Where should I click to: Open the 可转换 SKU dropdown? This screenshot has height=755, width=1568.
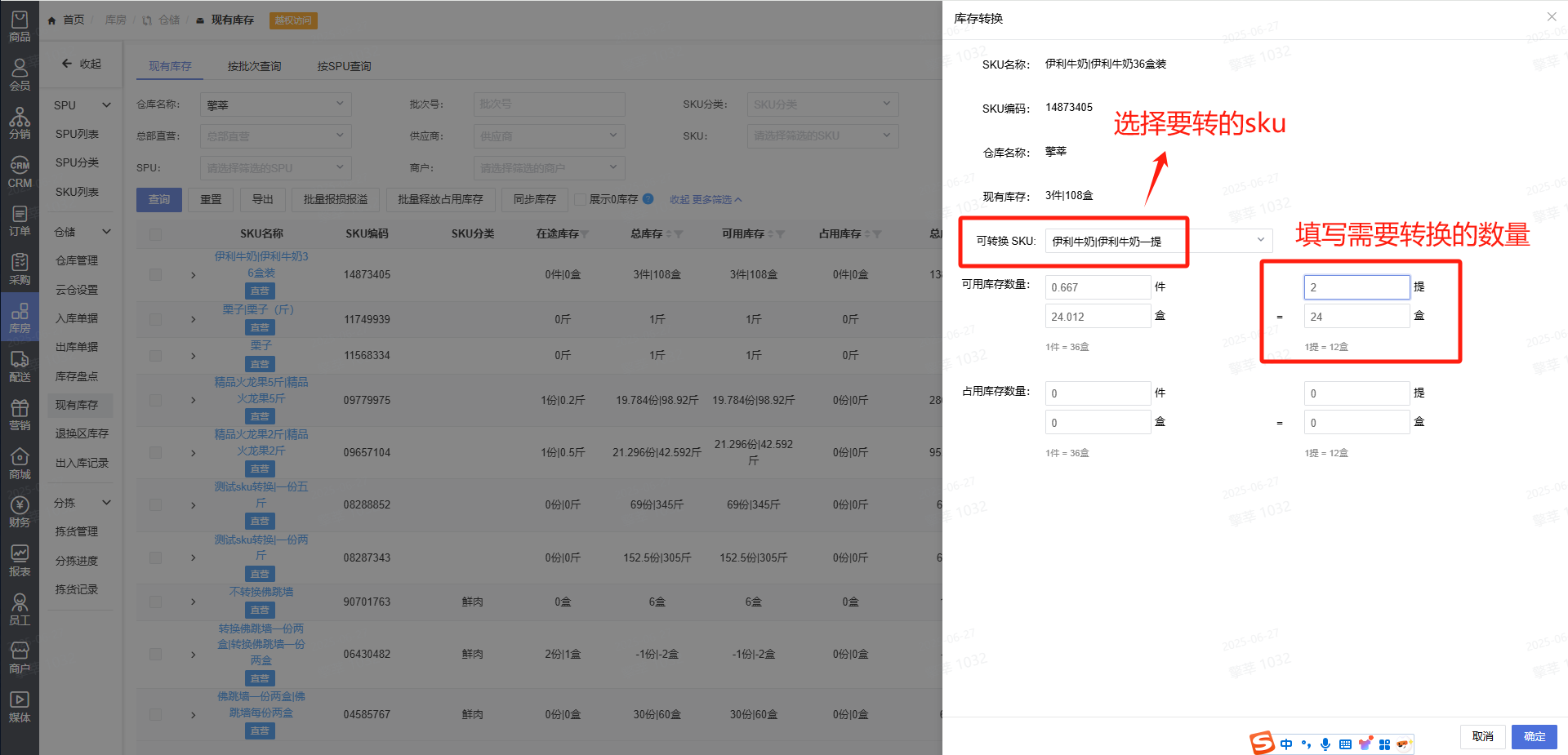tap(1158, 241)
